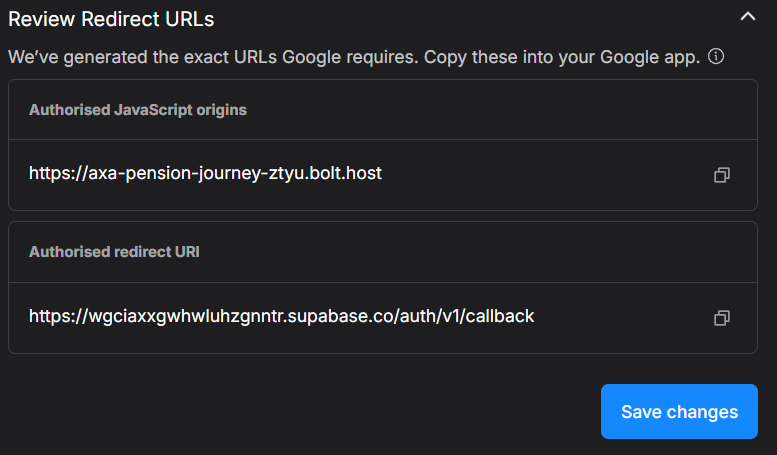Copy the Authorised JavaScript origins URL

pos(721,174)
